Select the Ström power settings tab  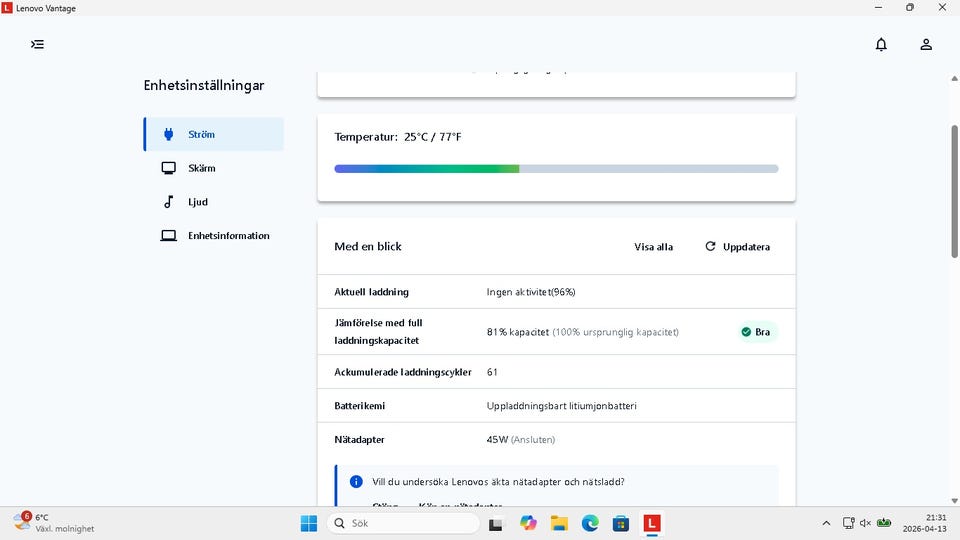pos(213,134)
